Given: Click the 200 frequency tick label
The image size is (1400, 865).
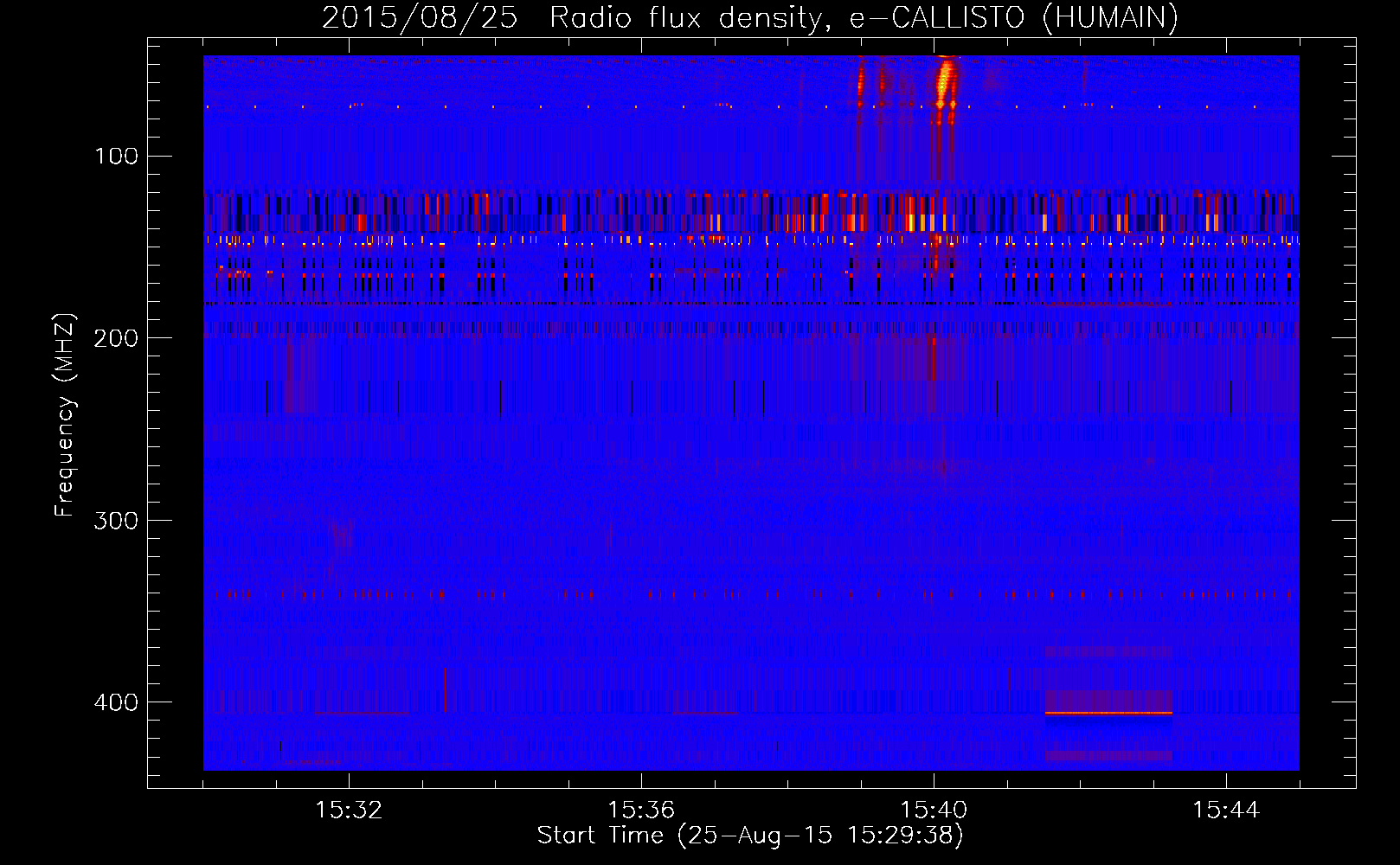Looking at the screenshot, I should 116,338.
